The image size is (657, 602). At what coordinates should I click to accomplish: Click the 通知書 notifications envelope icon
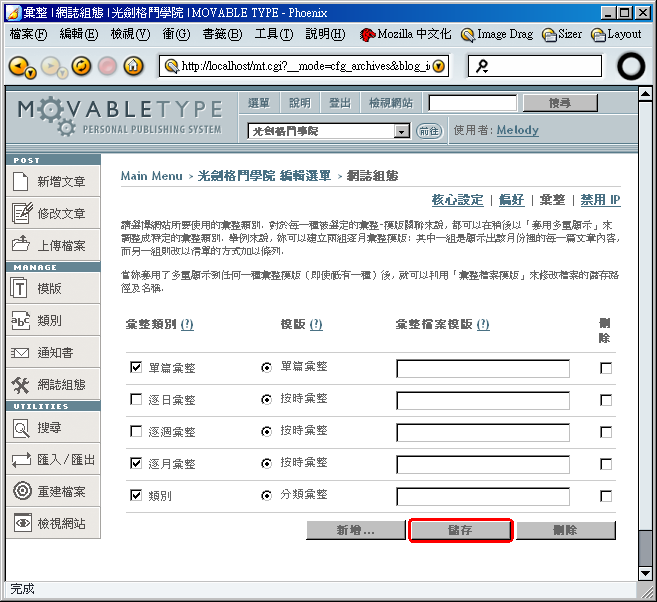pos(20,353)
